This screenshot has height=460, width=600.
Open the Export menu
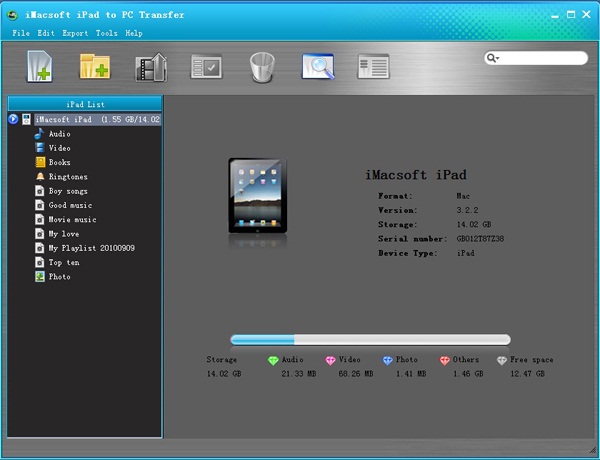(75, 33)
